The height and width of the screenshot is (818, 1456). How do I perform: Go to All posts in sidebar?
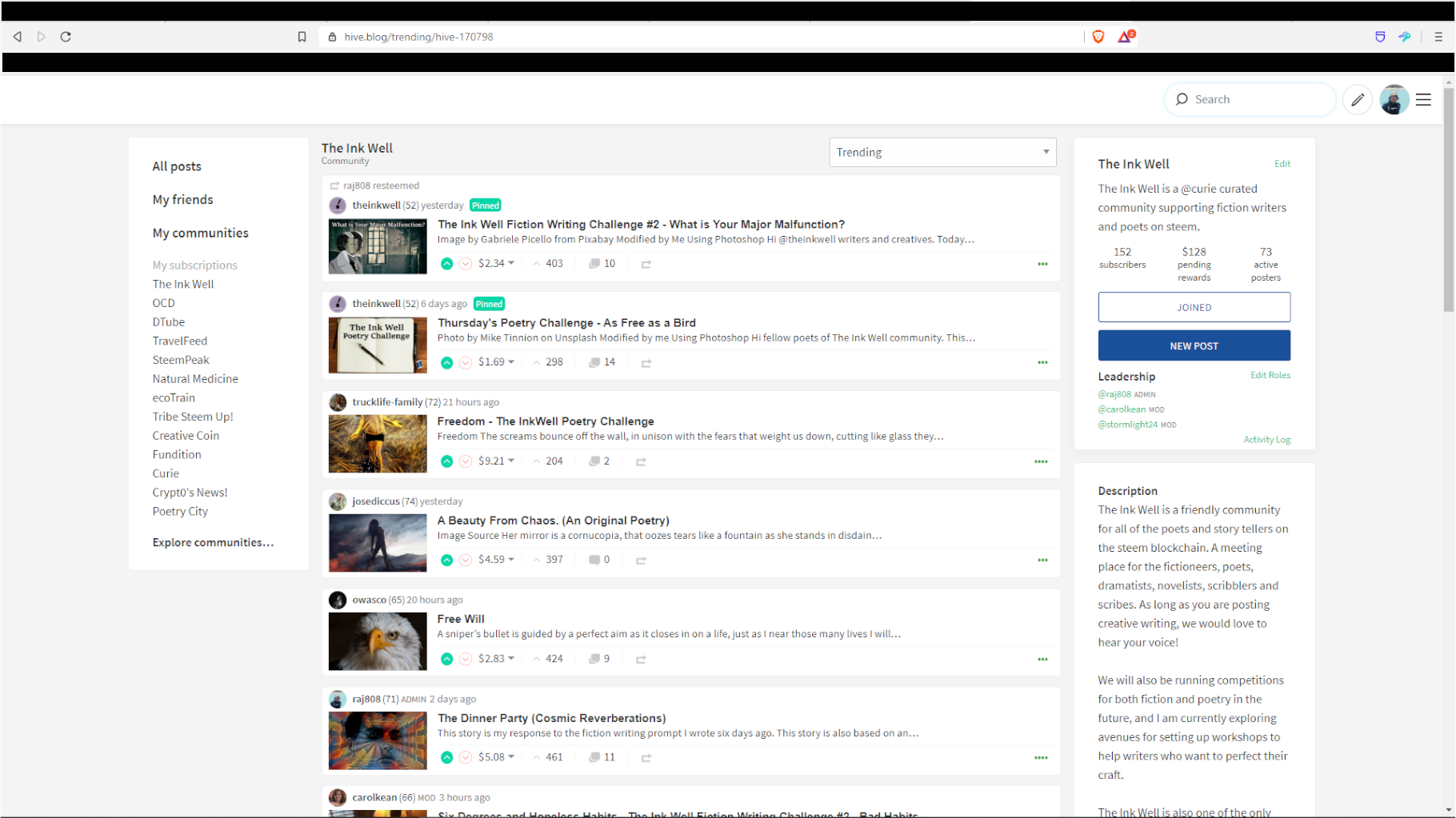click(177, 166)
